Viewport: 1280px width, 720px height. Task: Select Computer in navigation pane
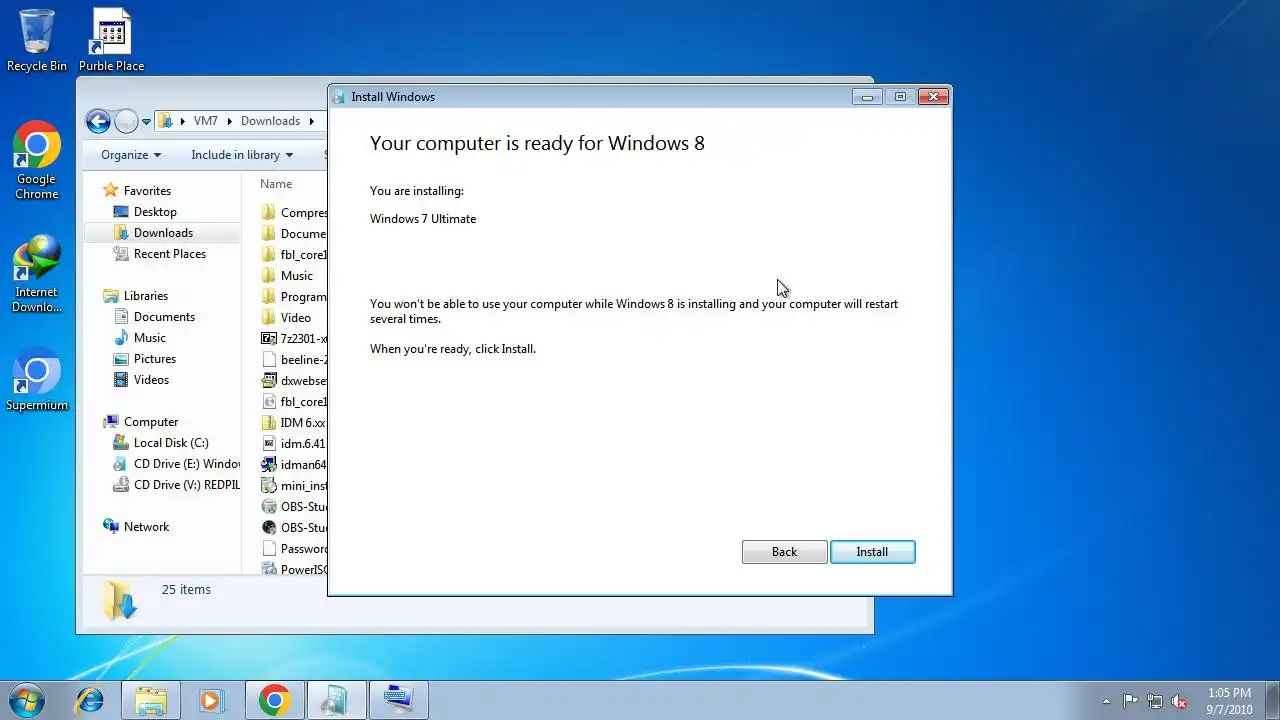pos(151,422)
